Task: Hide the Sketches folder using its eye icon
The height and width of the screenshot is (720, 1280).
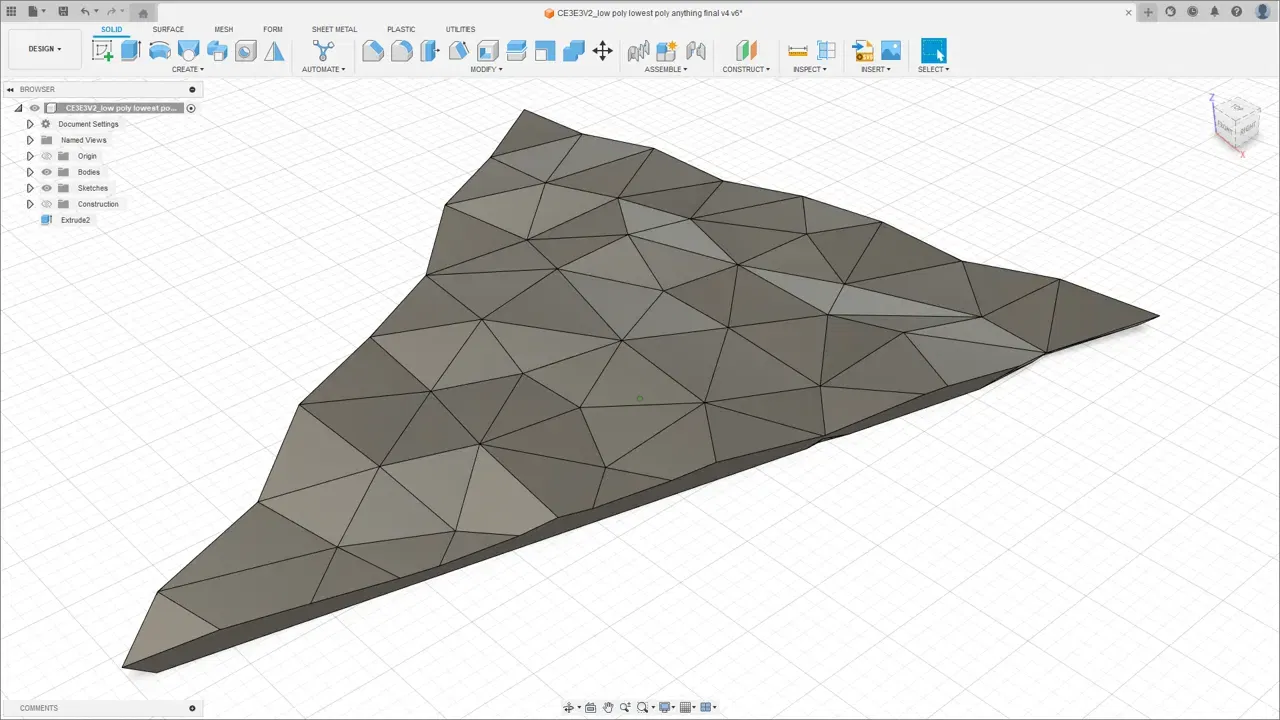Action: pyautogui.click(x=46, y=188)
